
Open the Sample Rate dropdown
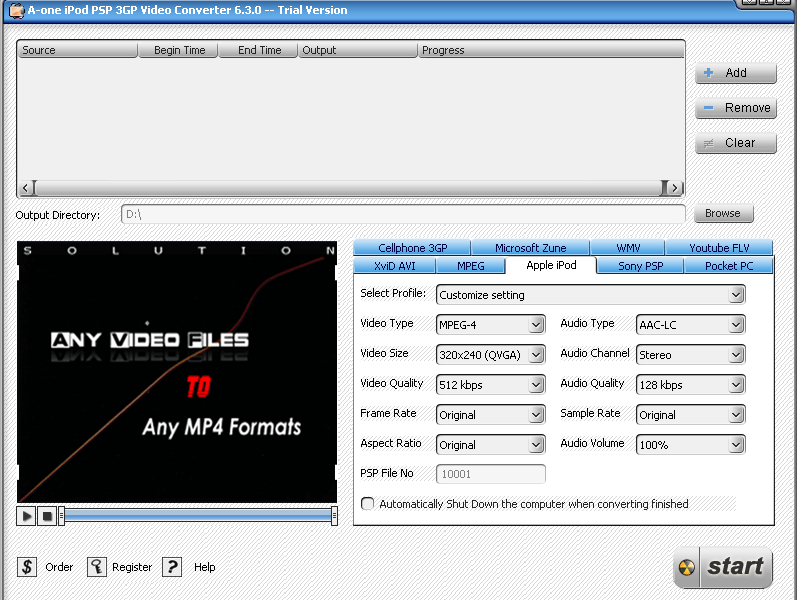(691, 415)
